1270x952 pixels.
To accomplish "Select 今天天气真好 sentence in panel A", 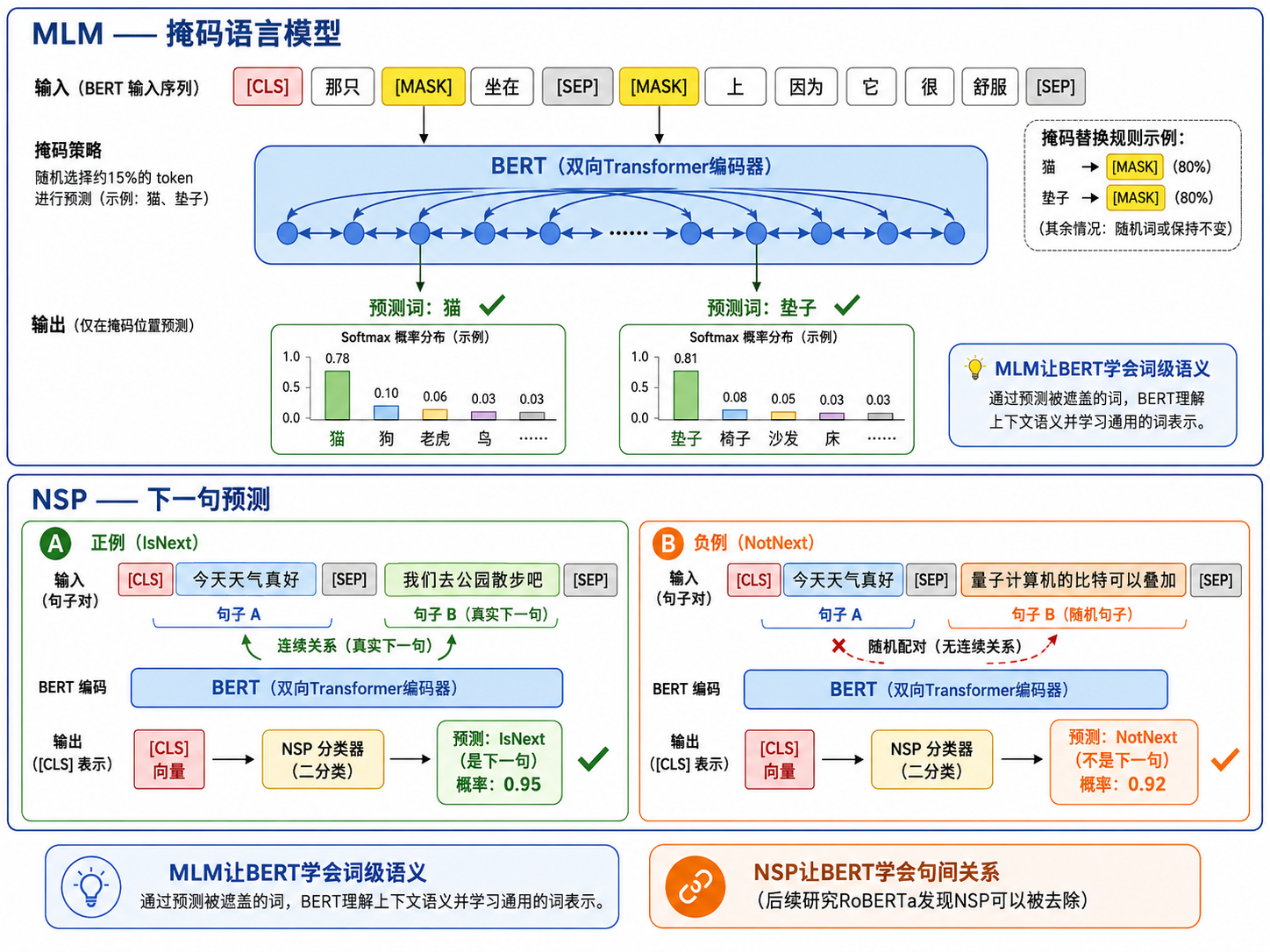I will pos(246,580).
